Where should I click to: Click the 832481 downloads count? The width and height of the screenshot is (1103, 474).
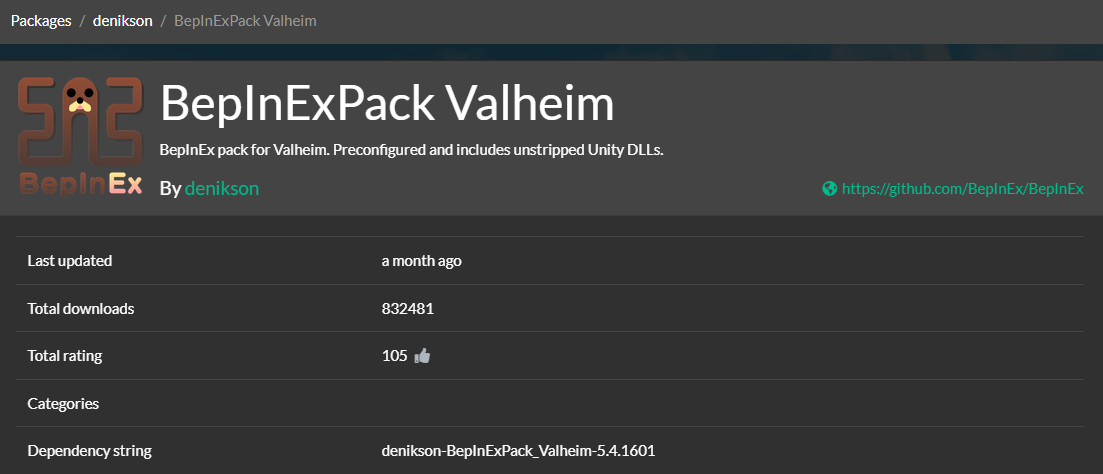pyautogui.click(x=408, y=309)
